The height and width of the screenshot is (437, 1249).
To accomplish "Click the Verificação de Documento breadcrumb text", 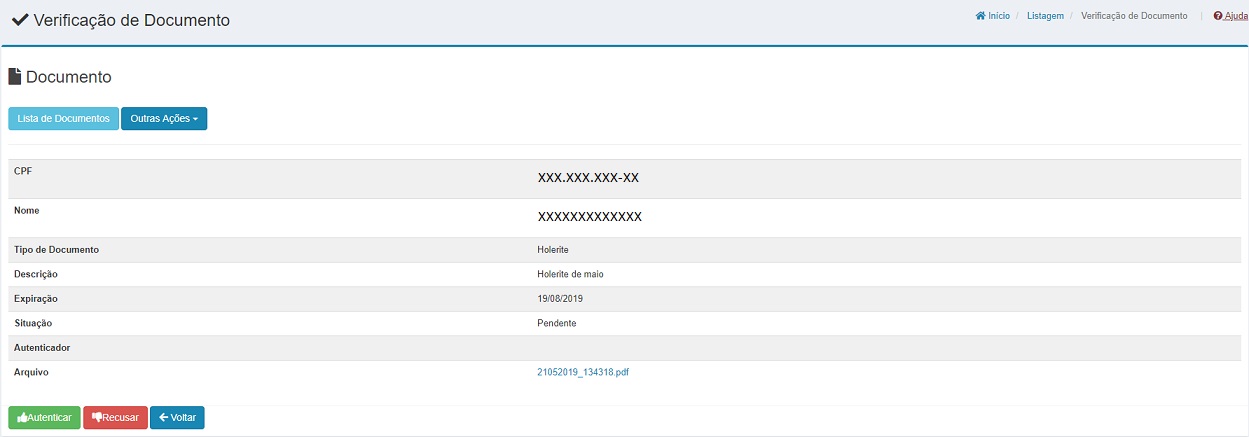I will 1134,16.
